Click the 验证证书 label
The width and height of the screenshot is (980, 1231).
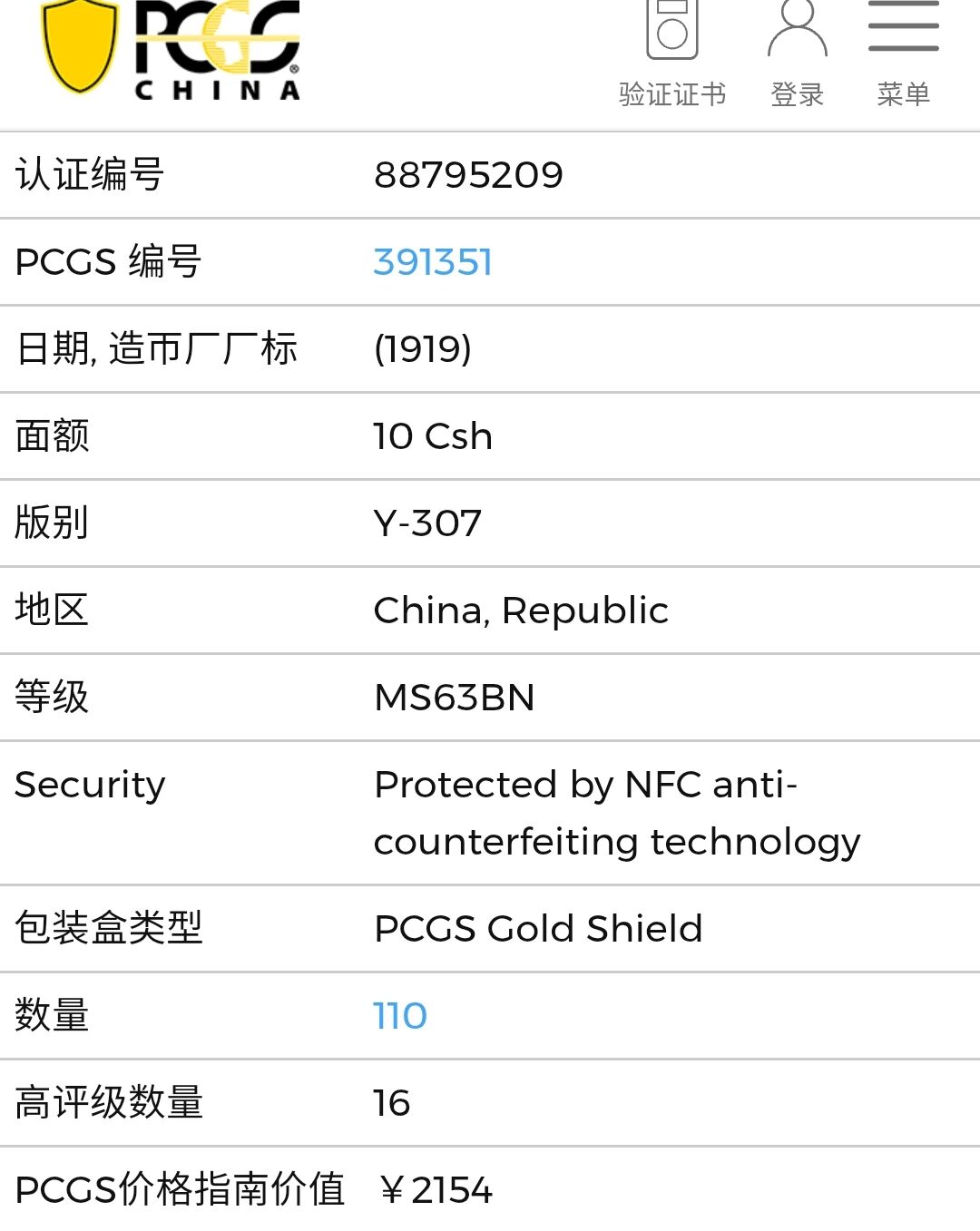pyautogui.click(x=671, y=94)
